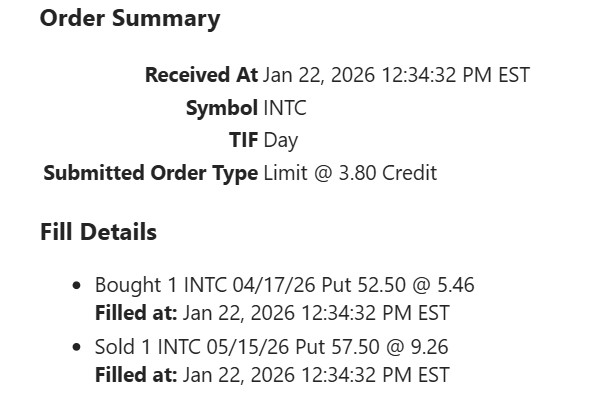Select the timestamp under the Sold fill
Viewport: 612px width, 407px height.
[316, 375]
